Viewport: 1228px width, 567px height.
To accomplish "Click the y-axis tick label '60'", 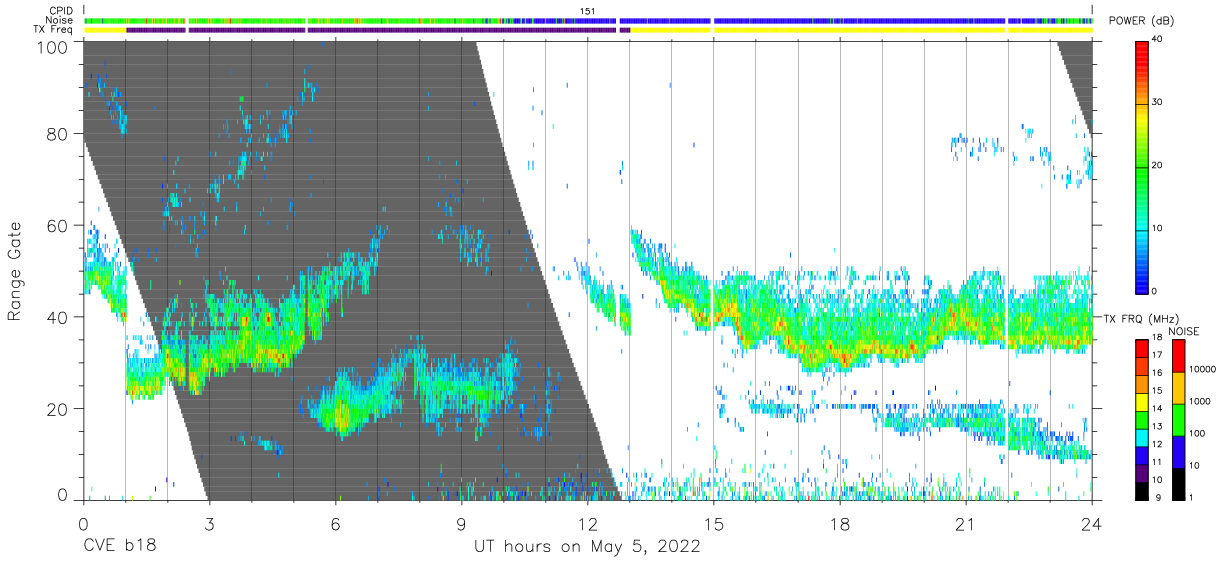I will [57, 225].
